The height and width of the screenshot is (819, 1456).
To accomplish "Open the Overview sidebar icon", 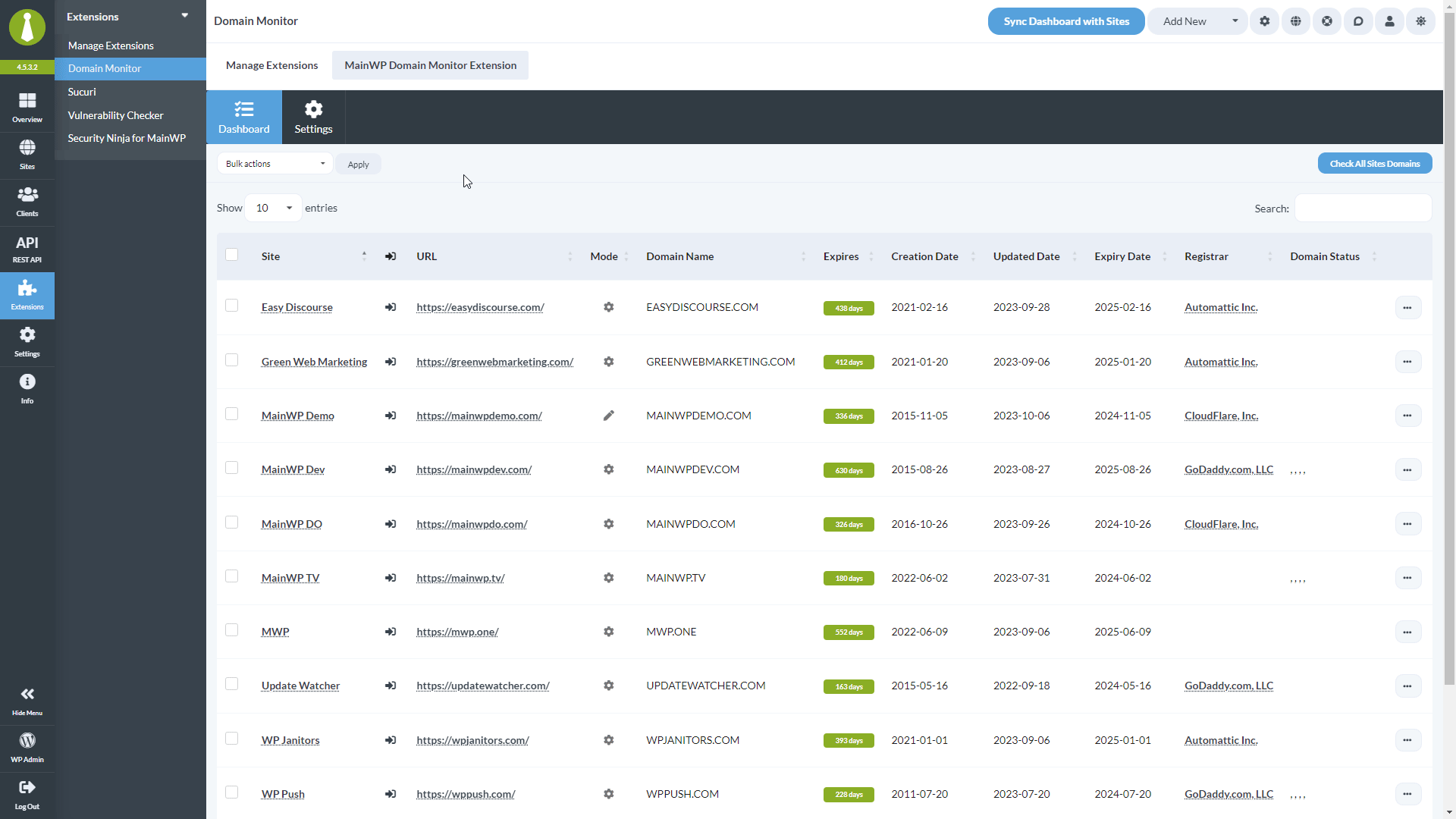I will (27, 108).
